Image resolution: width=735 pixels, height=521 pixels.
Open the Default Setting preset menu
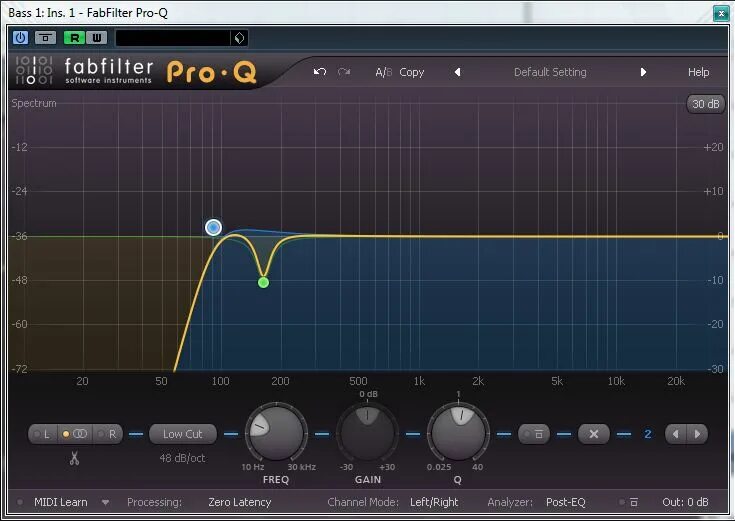(550, 72)
